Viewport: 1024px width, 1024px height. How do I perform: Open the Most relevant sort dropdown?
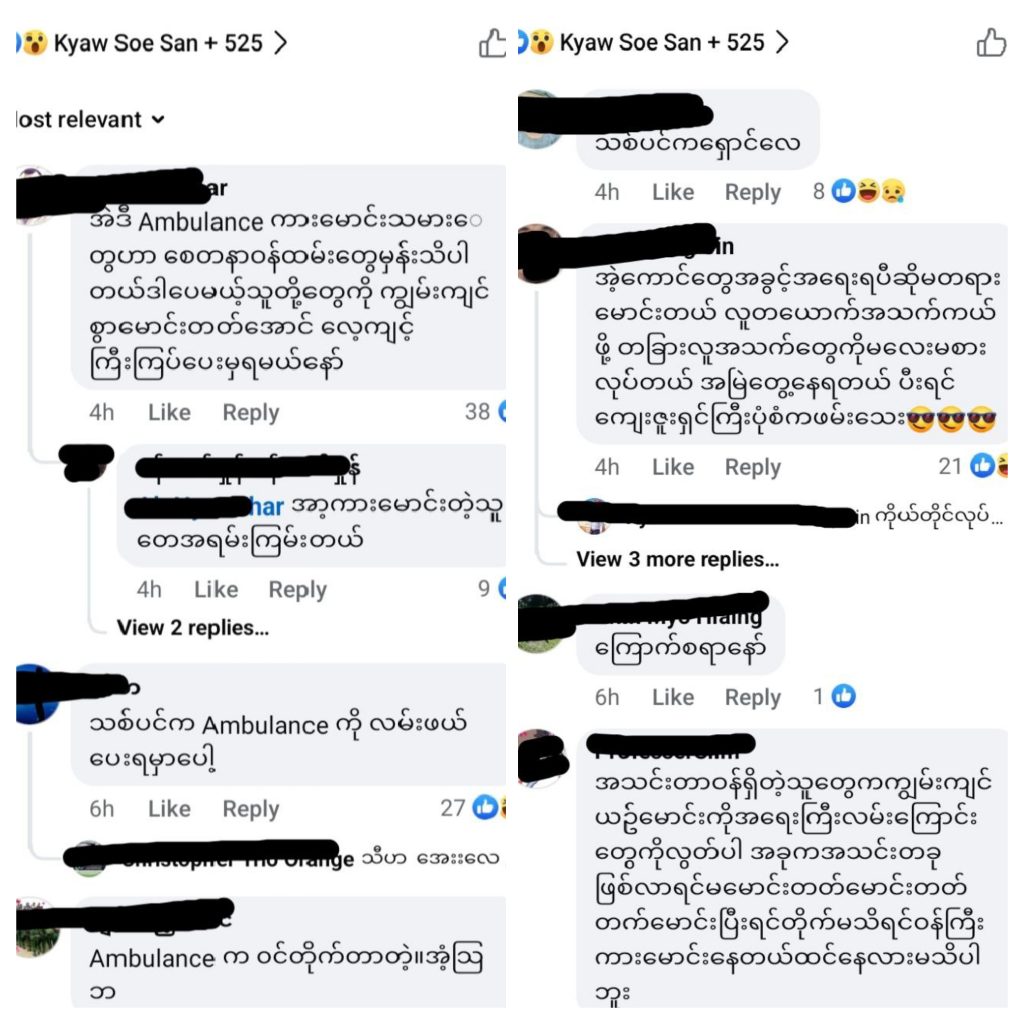(x=90, y=120)
